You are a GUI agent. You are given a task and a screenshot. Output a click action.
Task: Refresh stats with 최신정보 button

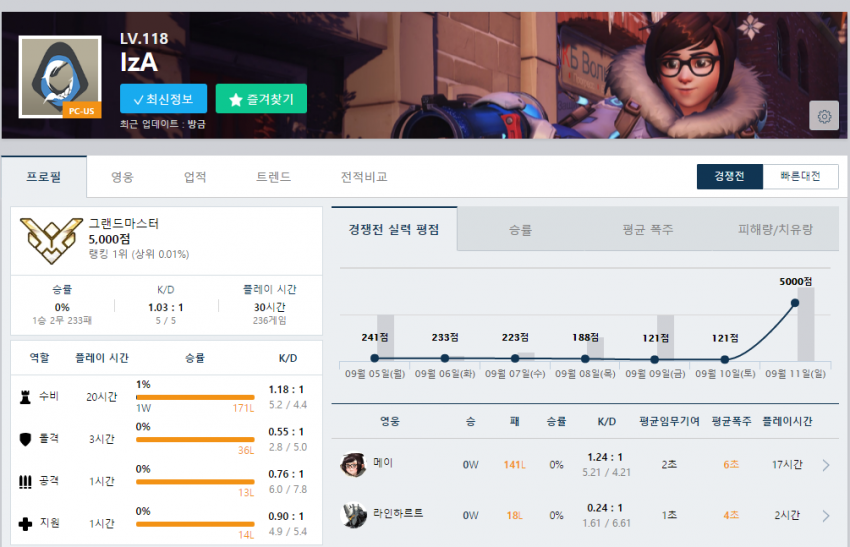[163, 99]
